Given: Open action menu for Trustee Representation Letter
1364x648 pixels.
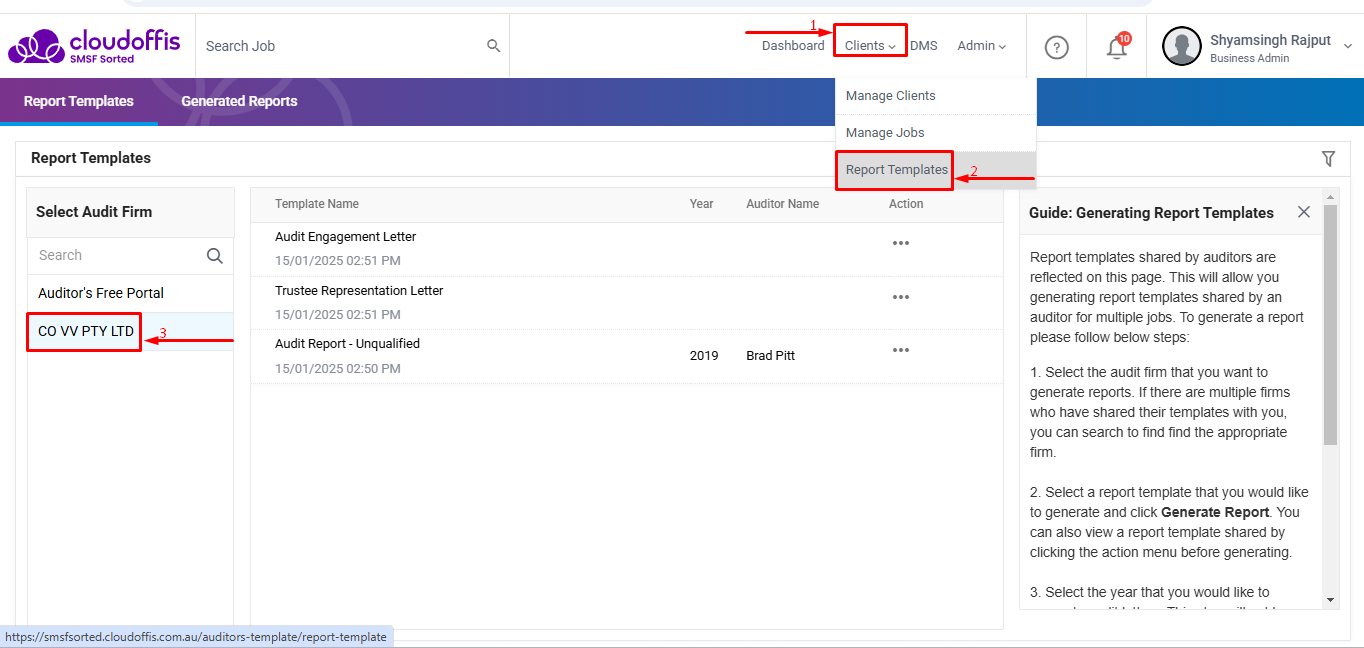Looking at the screenshot, I should point(901,297).
